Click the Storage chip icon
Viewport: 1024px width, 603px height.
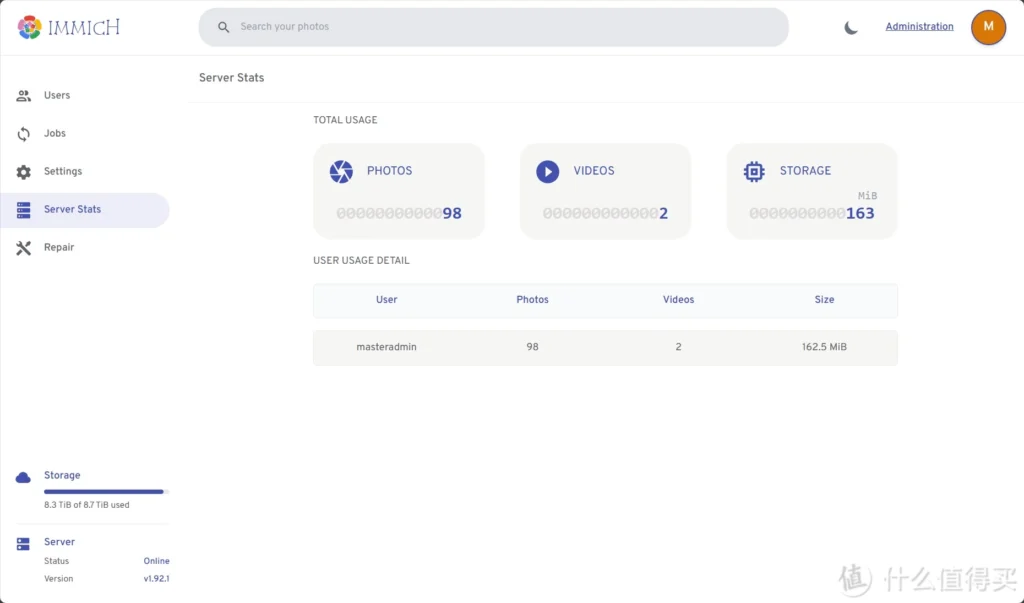[754, 172]
